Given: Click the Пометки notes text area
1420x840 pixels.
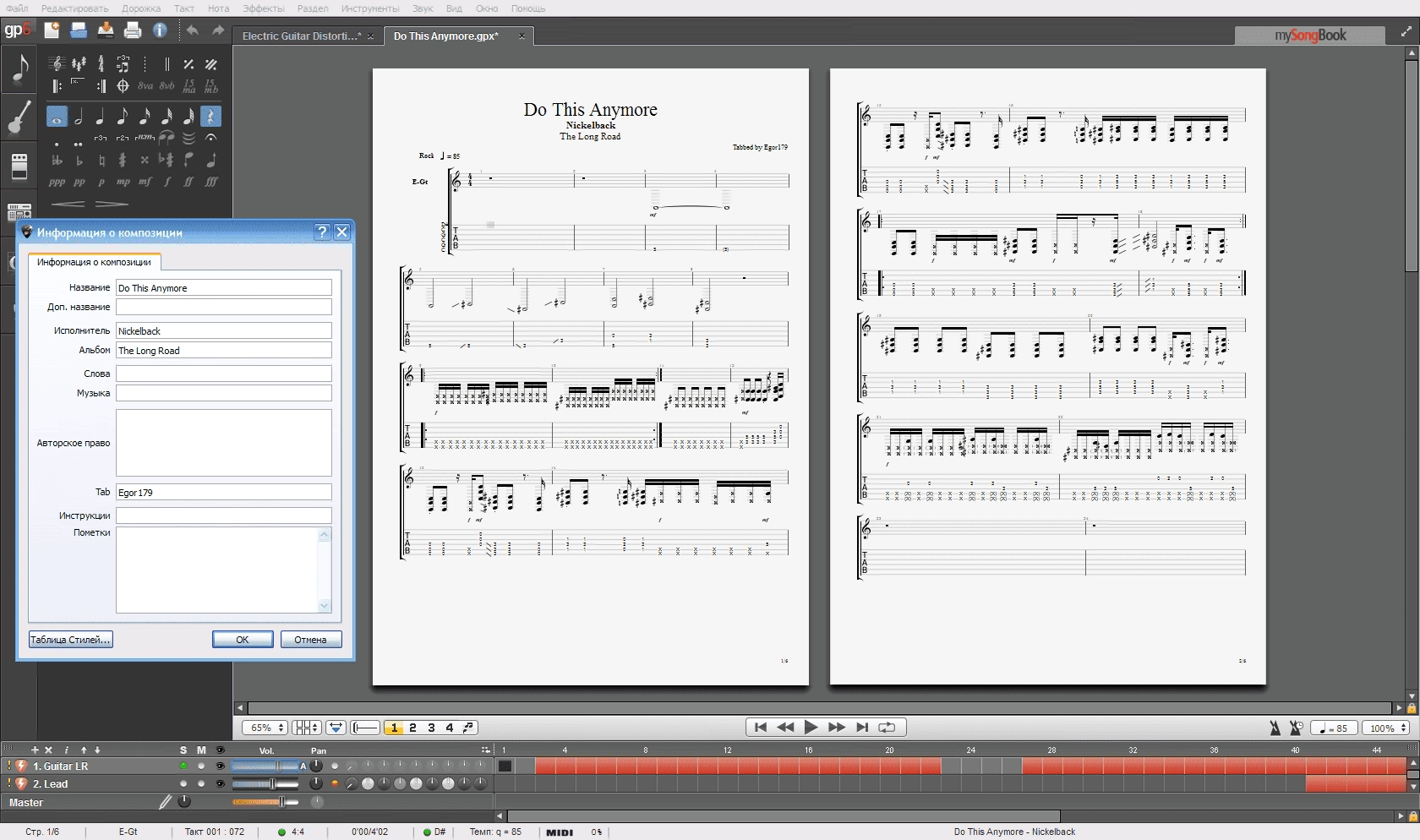Looking at the screenshot, I should click(x=224, y=570).
